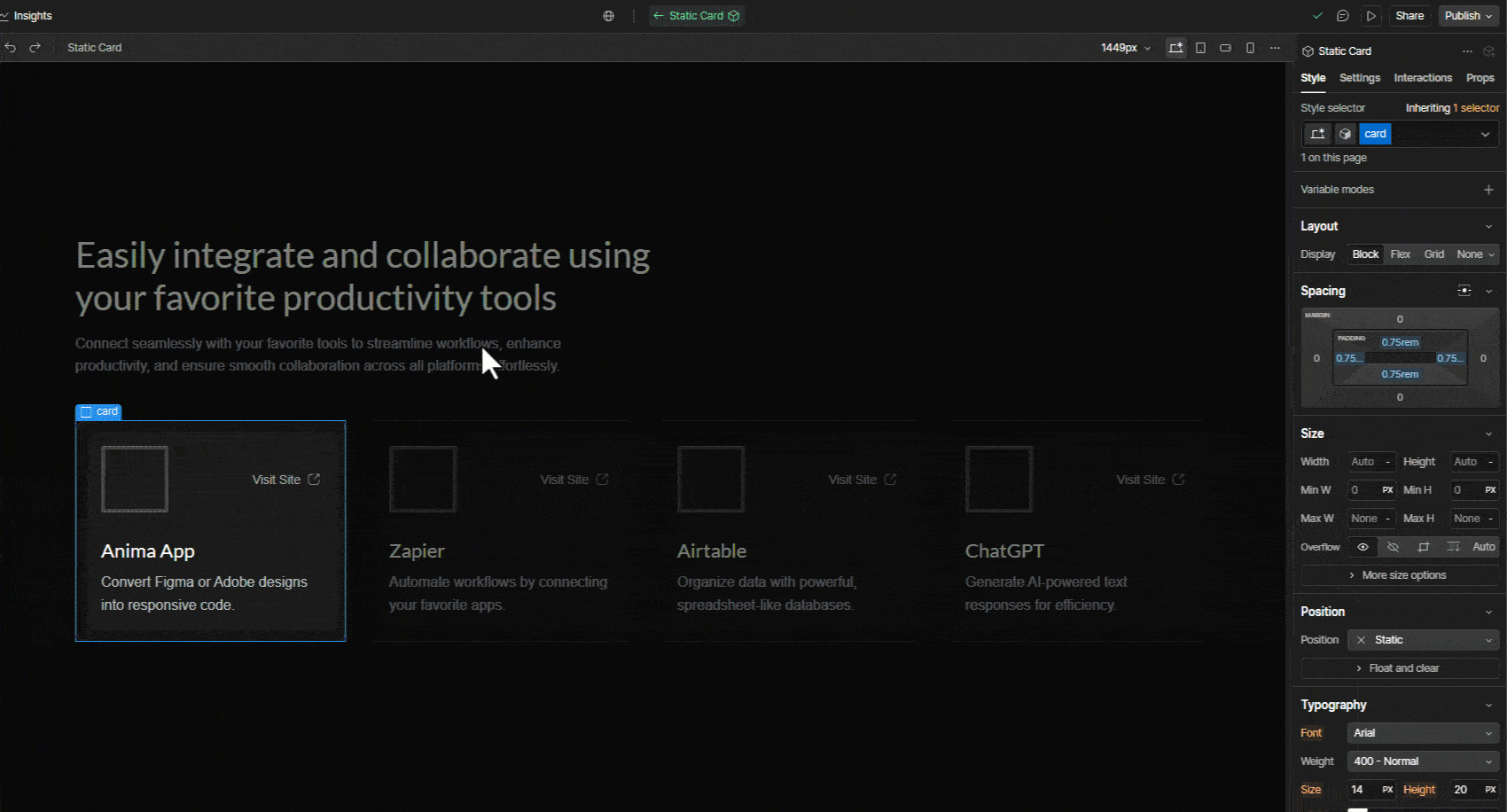Open the Publish dropdown

[1468, 16]
